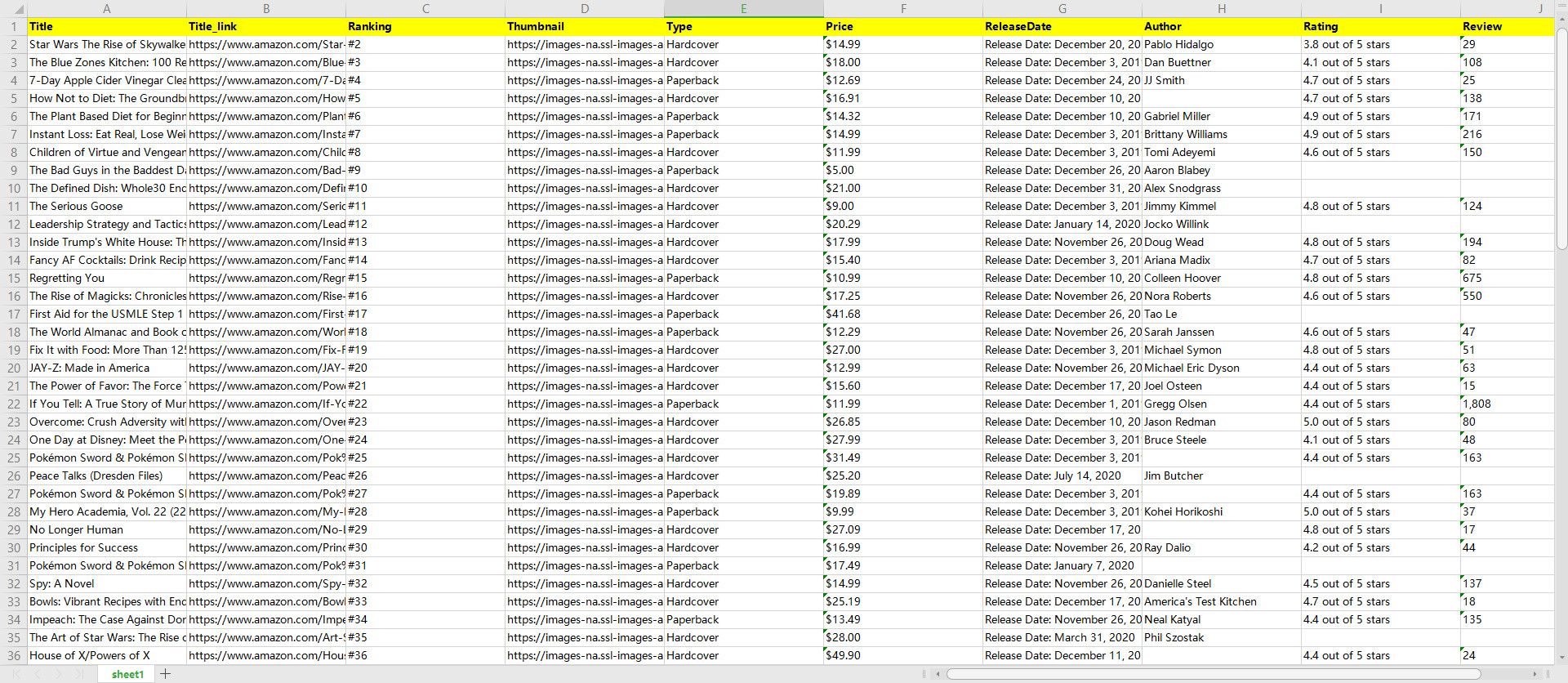Select the 'Nora Roberts' author cell
The width and height of the screenshot is (1568, 683).
1222,296
